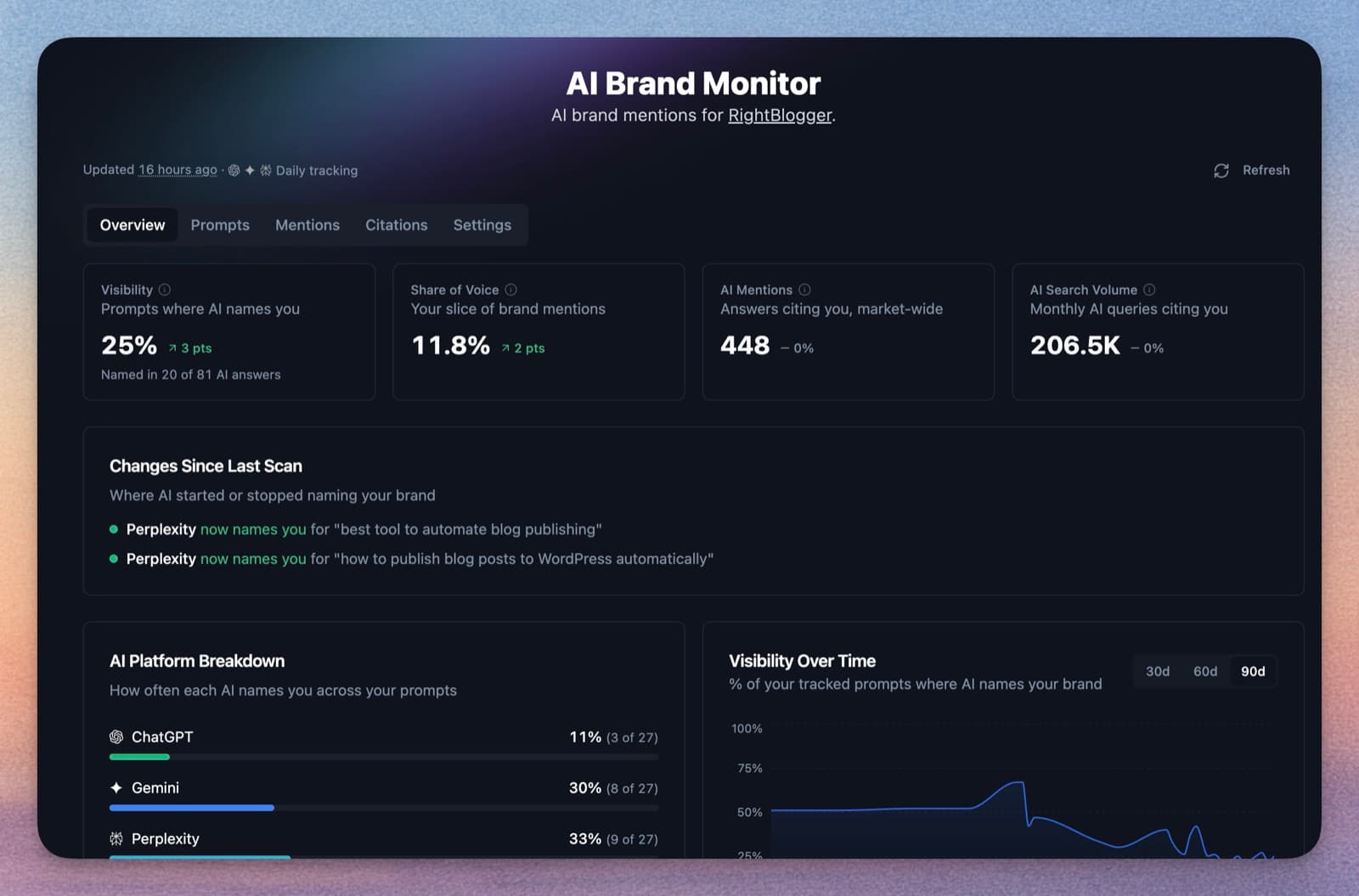Click the 11.8% Share of Voice value
This screenshot has height=896, width=1359.
(450, 346)
